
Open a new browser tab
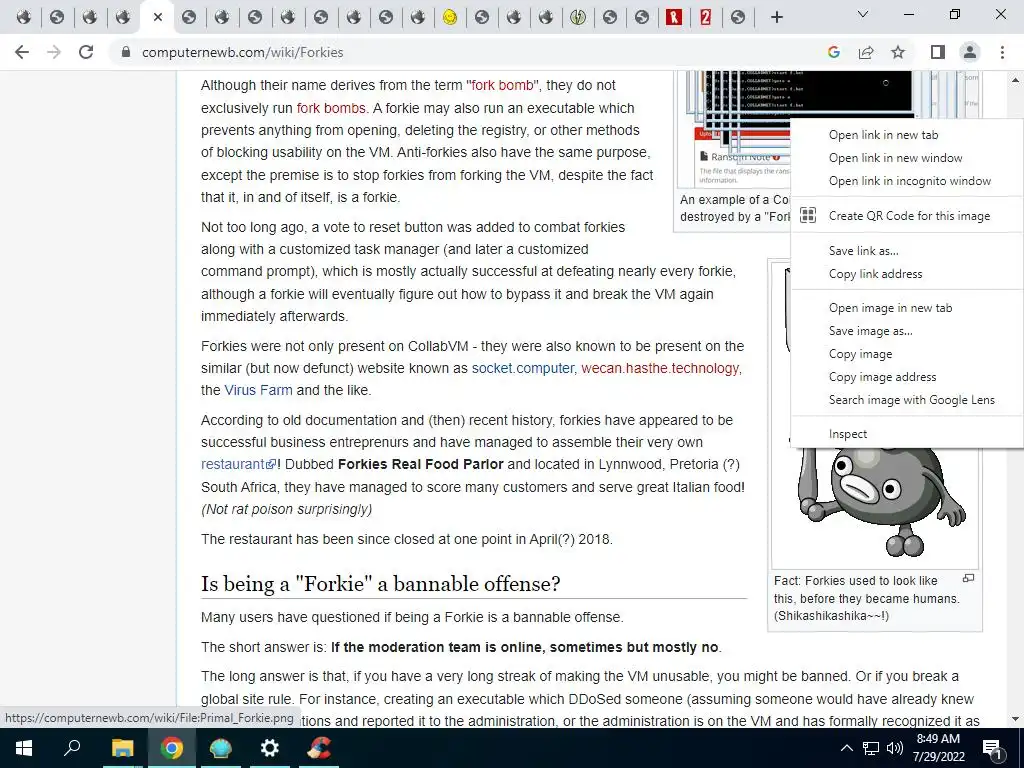[x=776, y=18]
